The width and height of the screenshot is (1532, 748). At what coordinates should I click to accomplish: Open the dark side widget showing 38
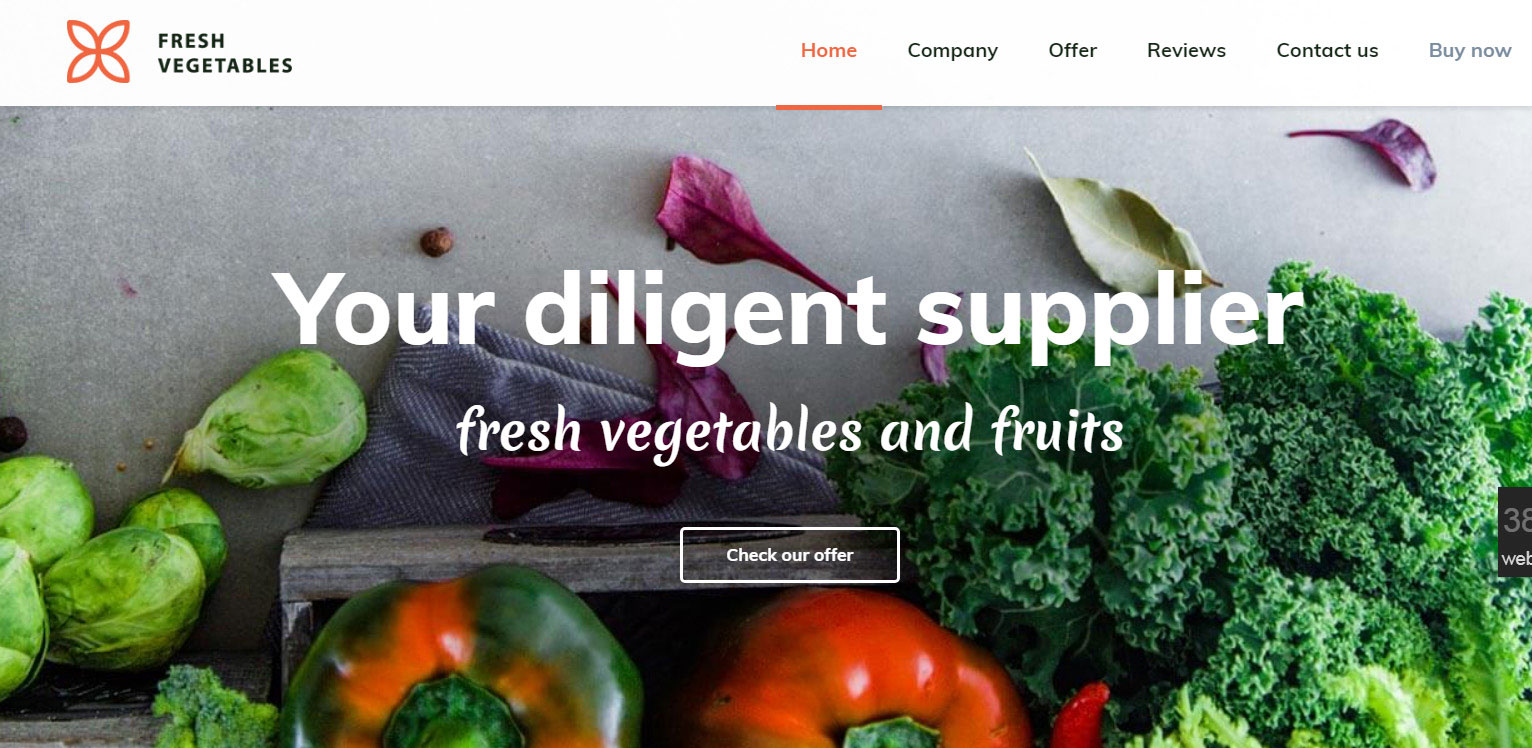[x=1515, y=532]
